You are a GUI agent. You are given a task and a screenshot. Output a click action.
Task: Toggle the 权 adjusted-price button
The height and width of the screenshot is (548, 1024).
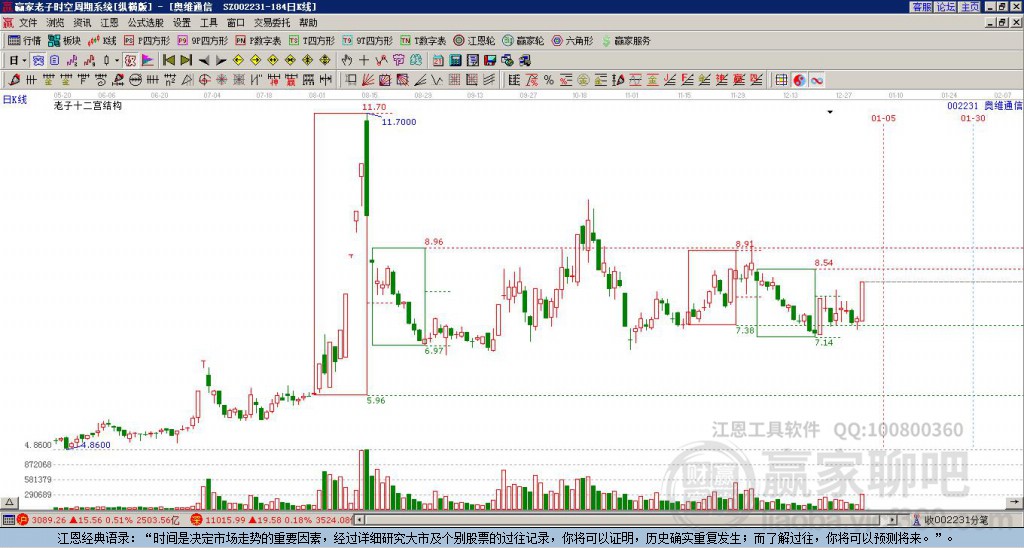click(130, 61)
